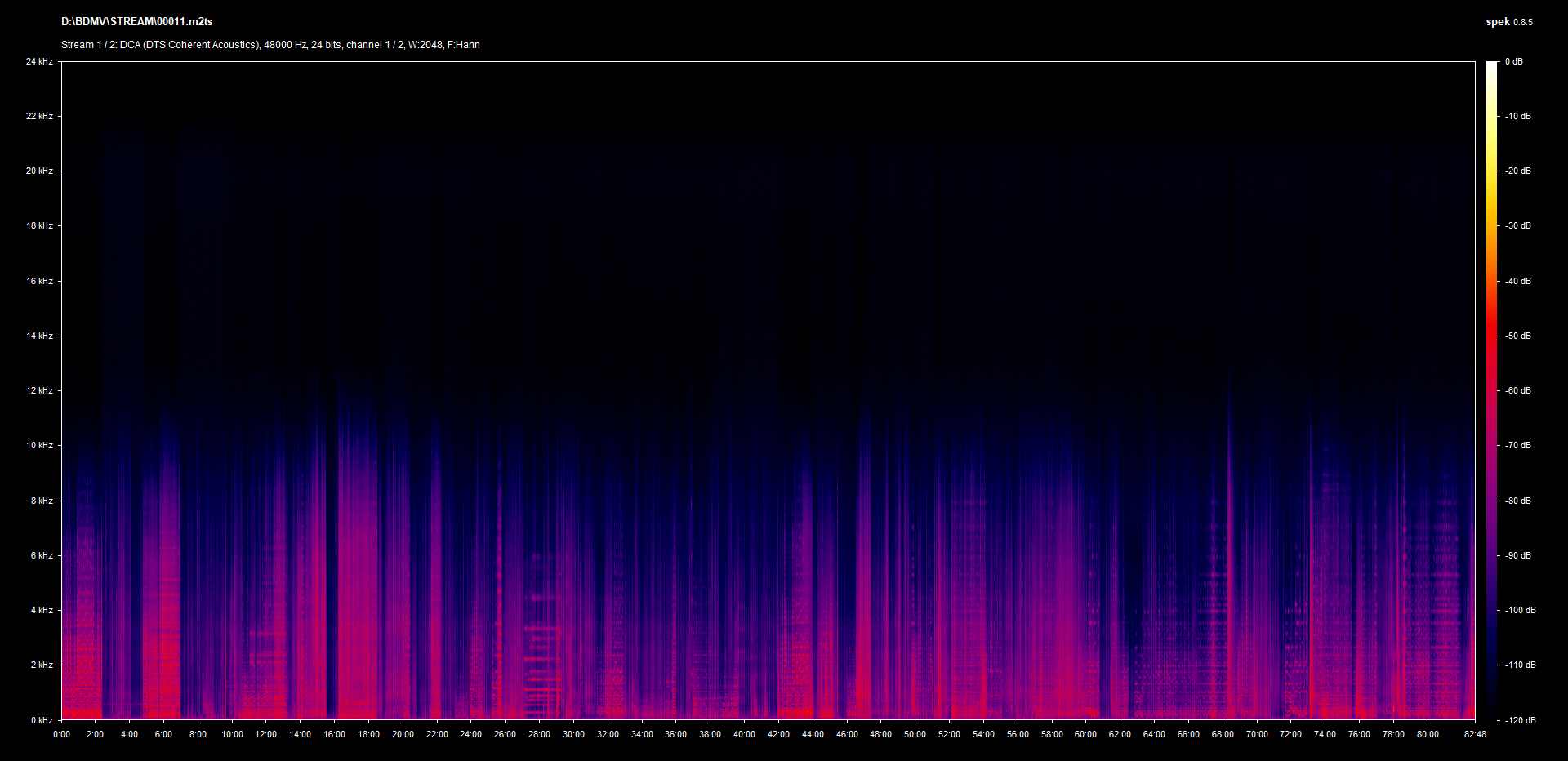Click the 20:00 time axis label
Image resolution: width=1568 pixels, height=761 pixels.
[x=403, y=734]
